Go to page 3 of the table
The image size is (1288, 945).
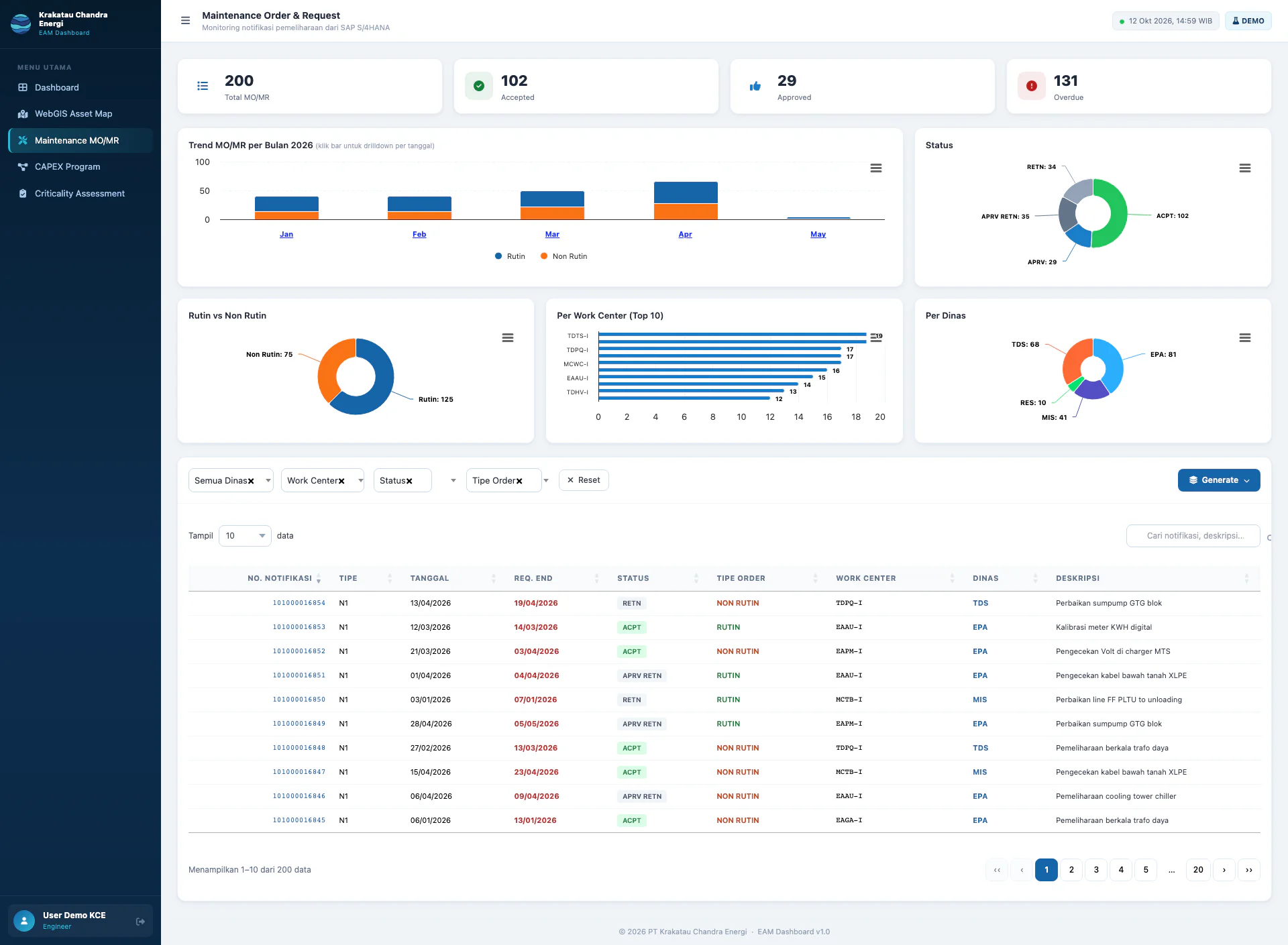[x=1096, y=870]
